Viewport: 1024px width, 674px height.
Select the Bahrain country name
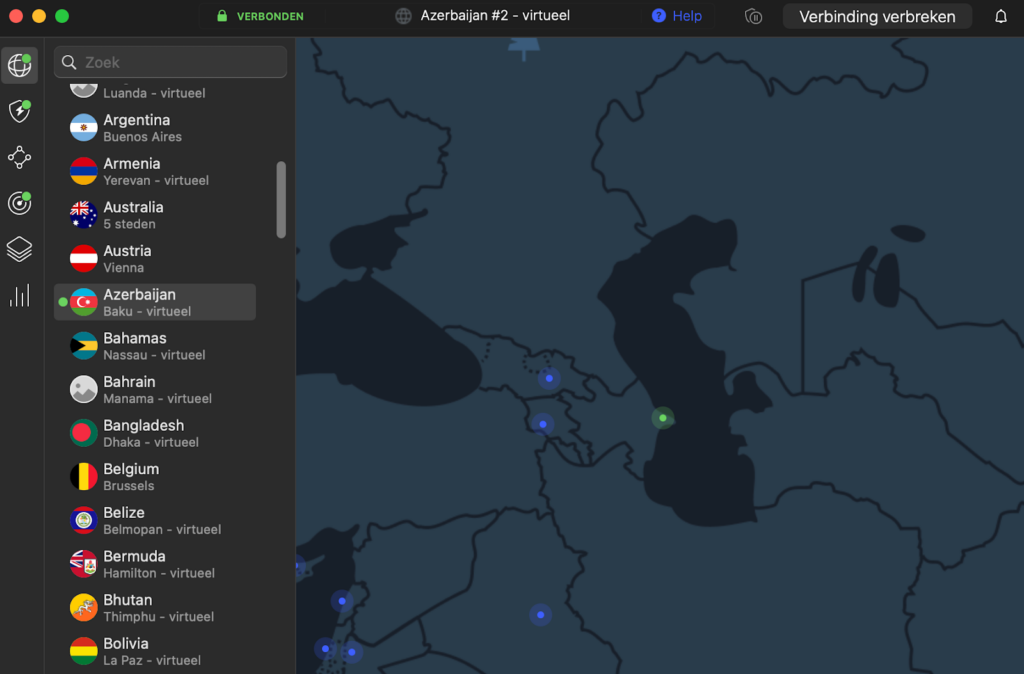pyautogui.click(x=129, y=382)
